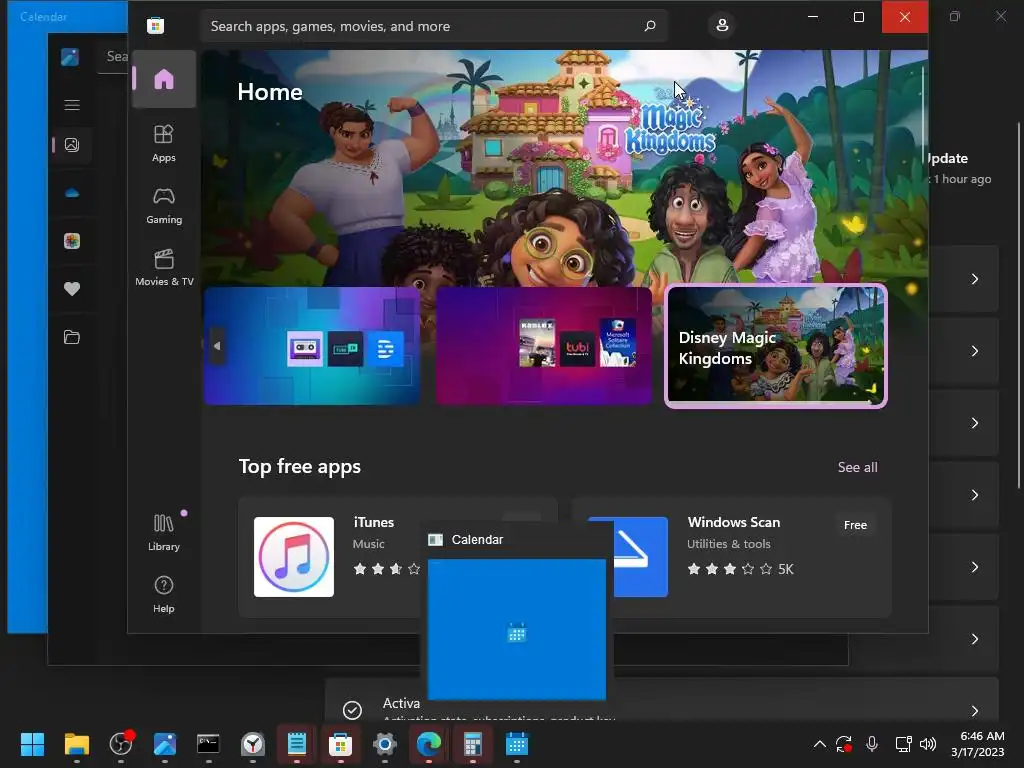
Task: Open Photos app from the taskbar
Action: point(165,744)
